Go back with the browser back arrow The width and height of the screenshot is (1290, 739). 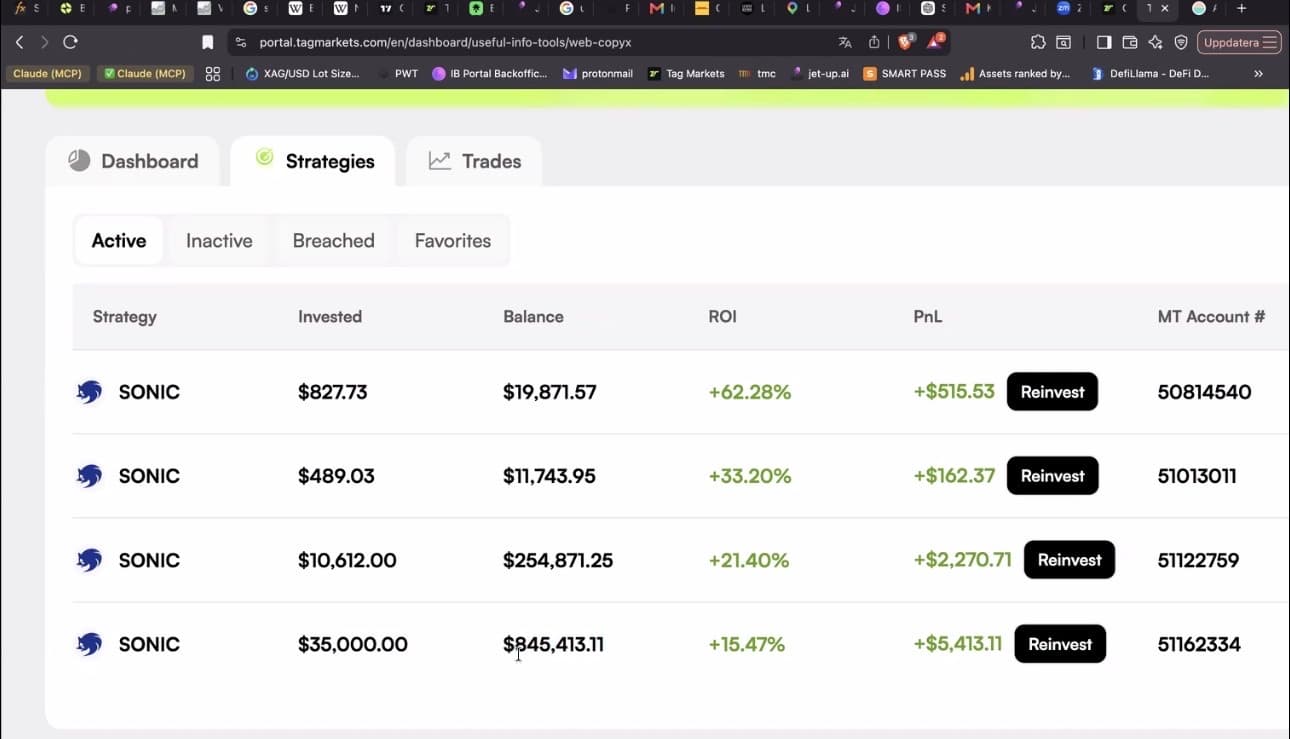click(19, 42)
